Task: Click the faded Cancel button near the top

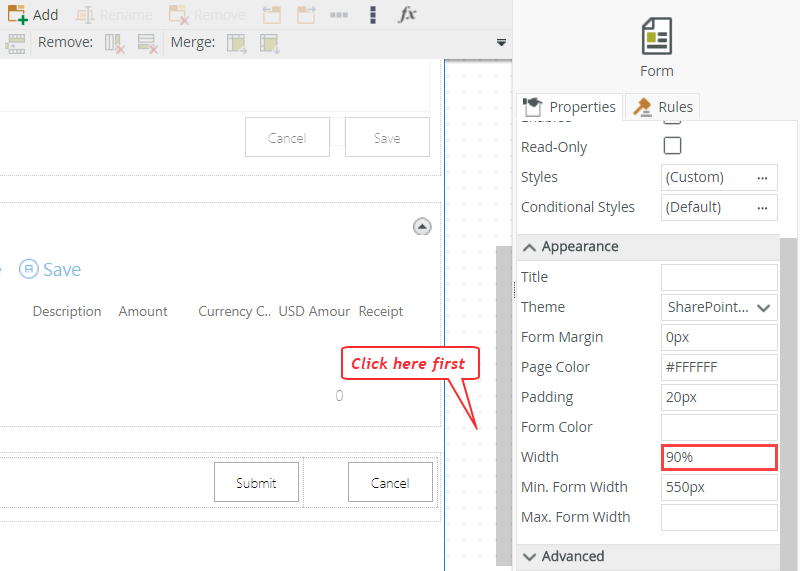Action: coord(287,137)
